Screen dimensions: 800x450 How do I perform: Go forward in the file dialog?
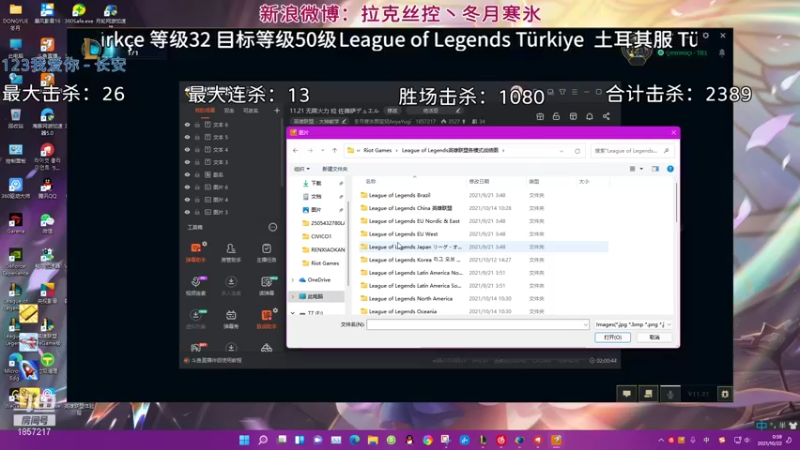click(310, 151)
